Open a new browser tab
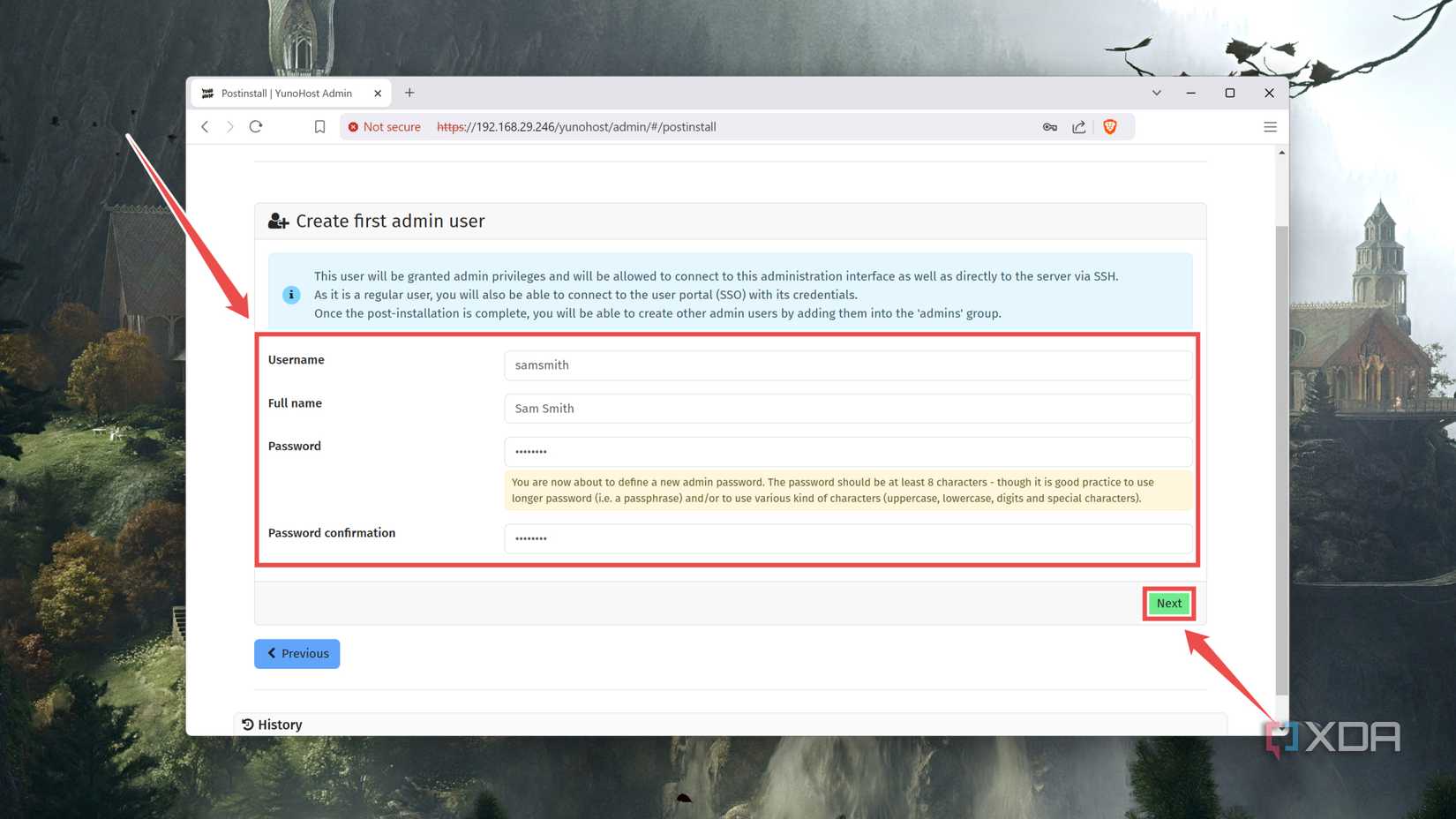 pyautogui.click(x=409, y=93)
